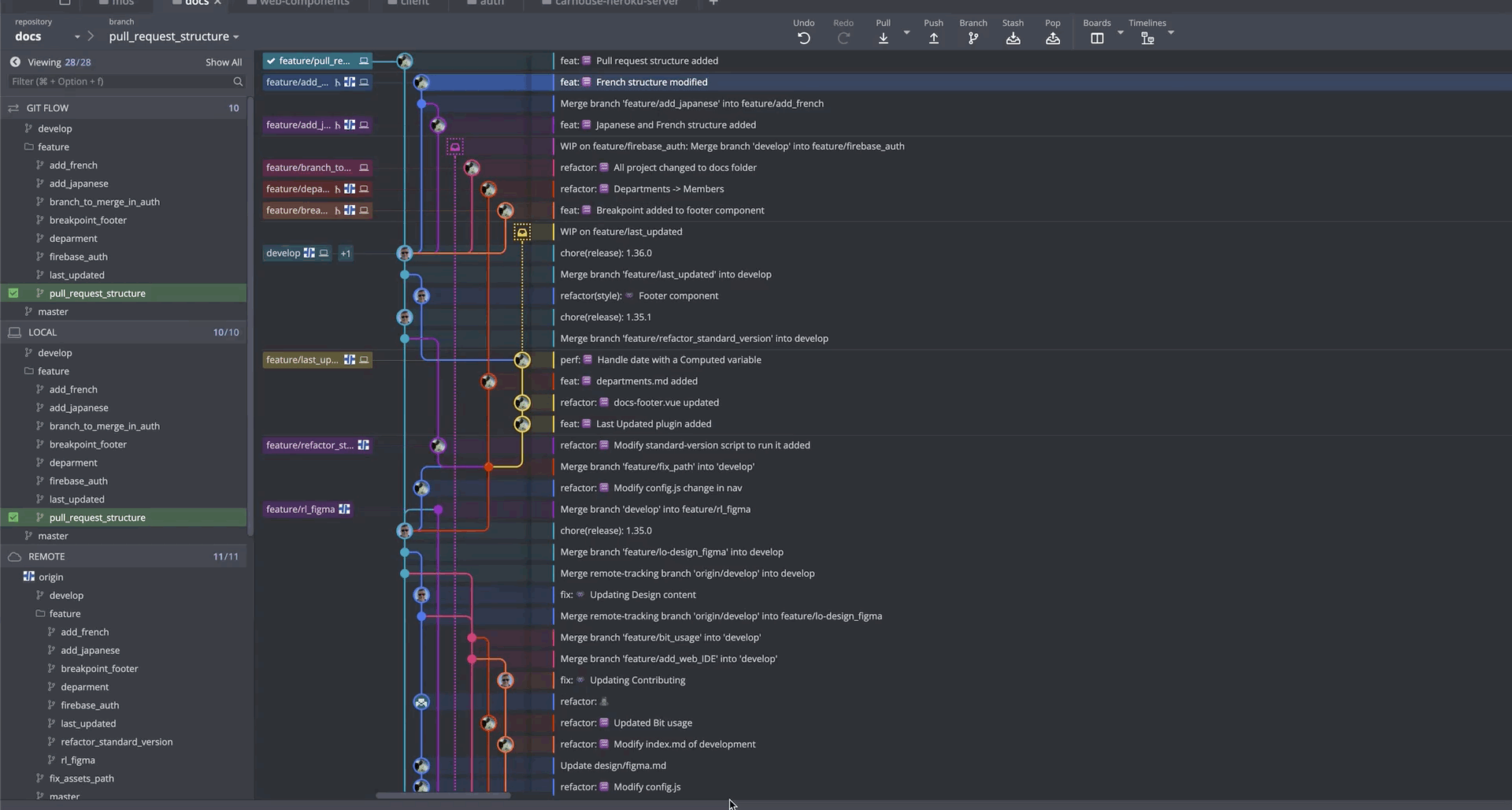Image resolution: width=1512 pixels, height=810 pixels.
Task: Push commits using Push icon
Action: click(933, 38)
